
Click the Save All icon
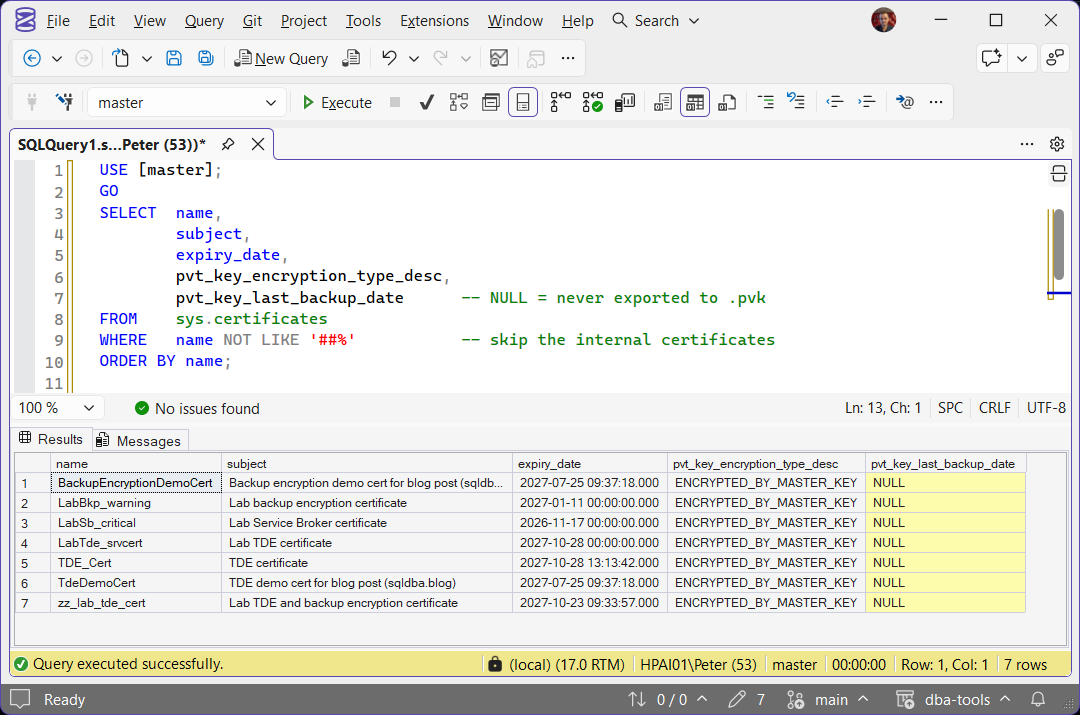tap(205, 59)
